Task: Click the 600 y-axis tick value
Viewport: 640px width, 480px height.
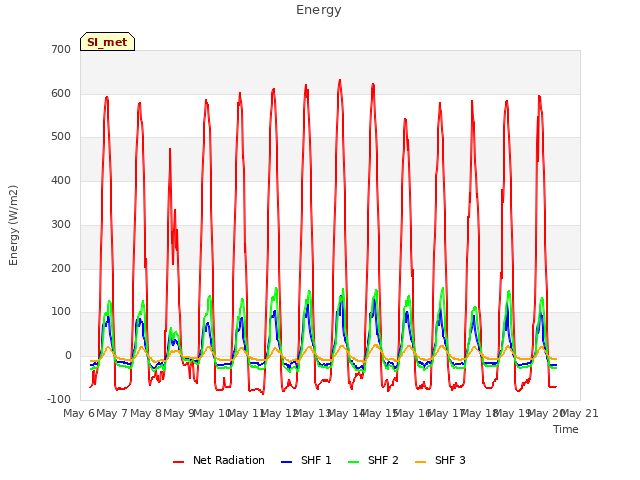Action: click(x=61, y=93)
